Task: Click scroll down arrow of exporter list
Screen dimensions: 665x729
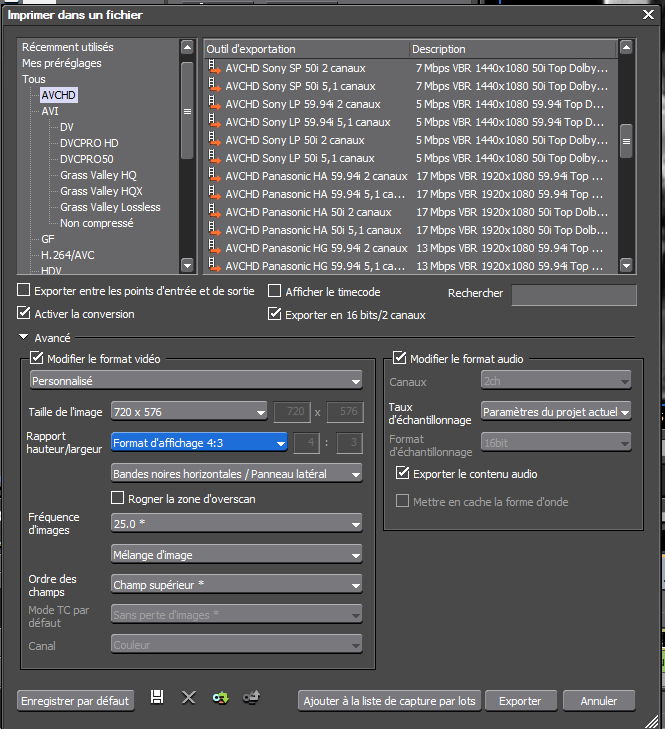Action: pyautogui.click(x=626, y=266)
